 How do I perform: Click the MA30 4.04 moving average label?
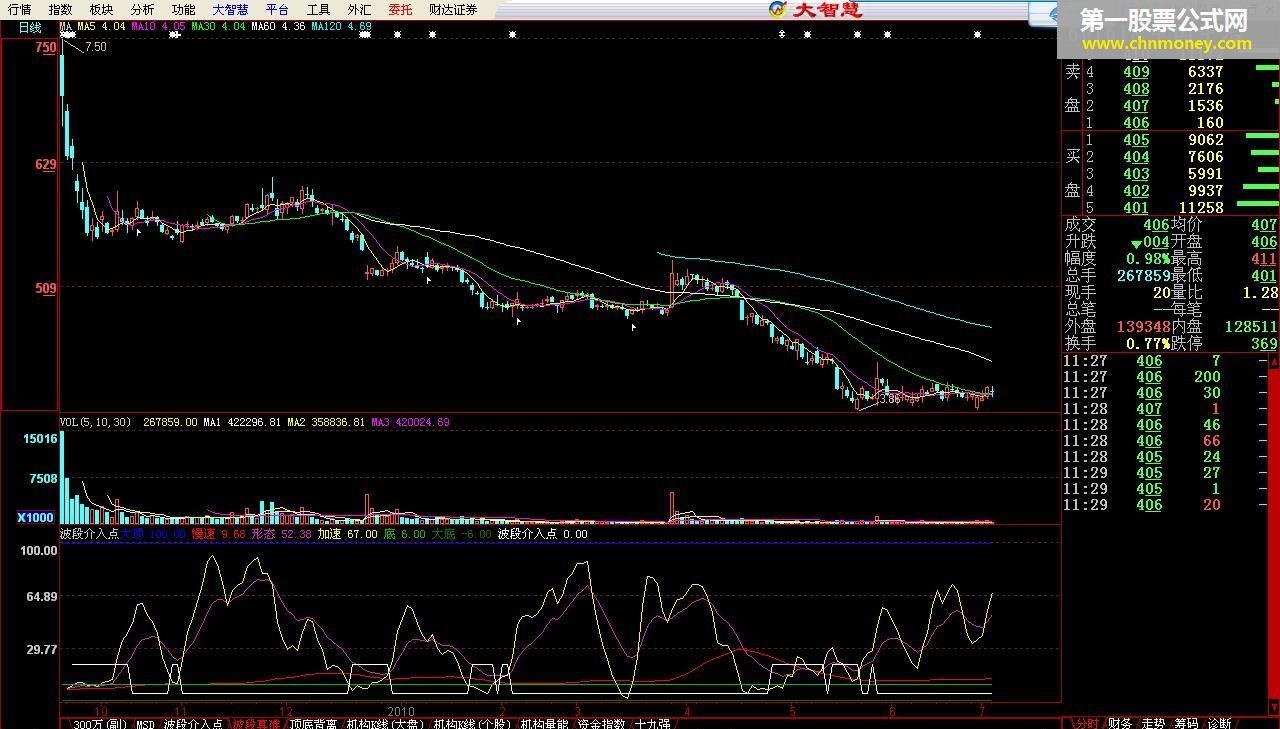click(218, 27)
